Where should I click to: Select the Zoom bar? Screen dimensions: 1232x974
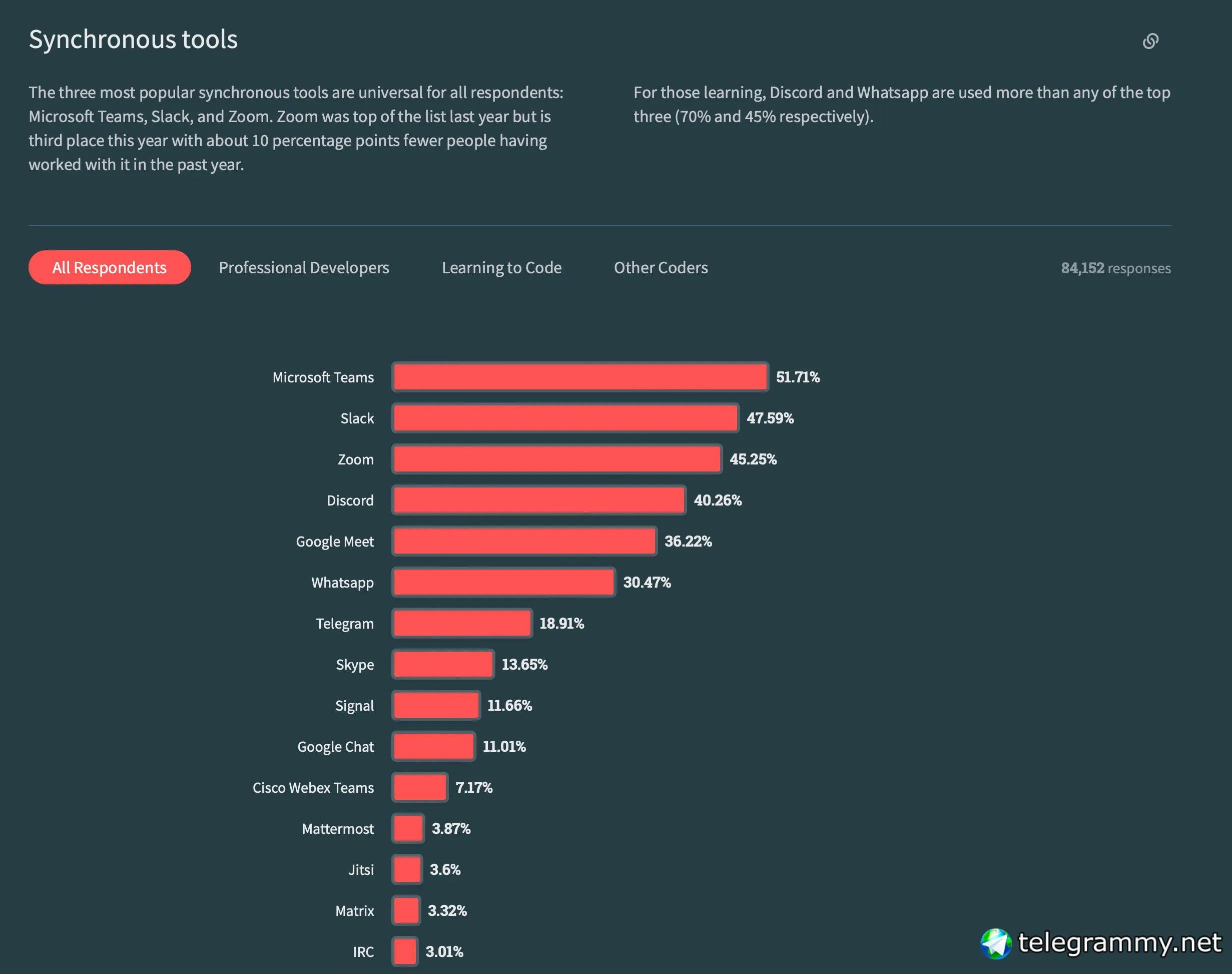click(556, 459)
